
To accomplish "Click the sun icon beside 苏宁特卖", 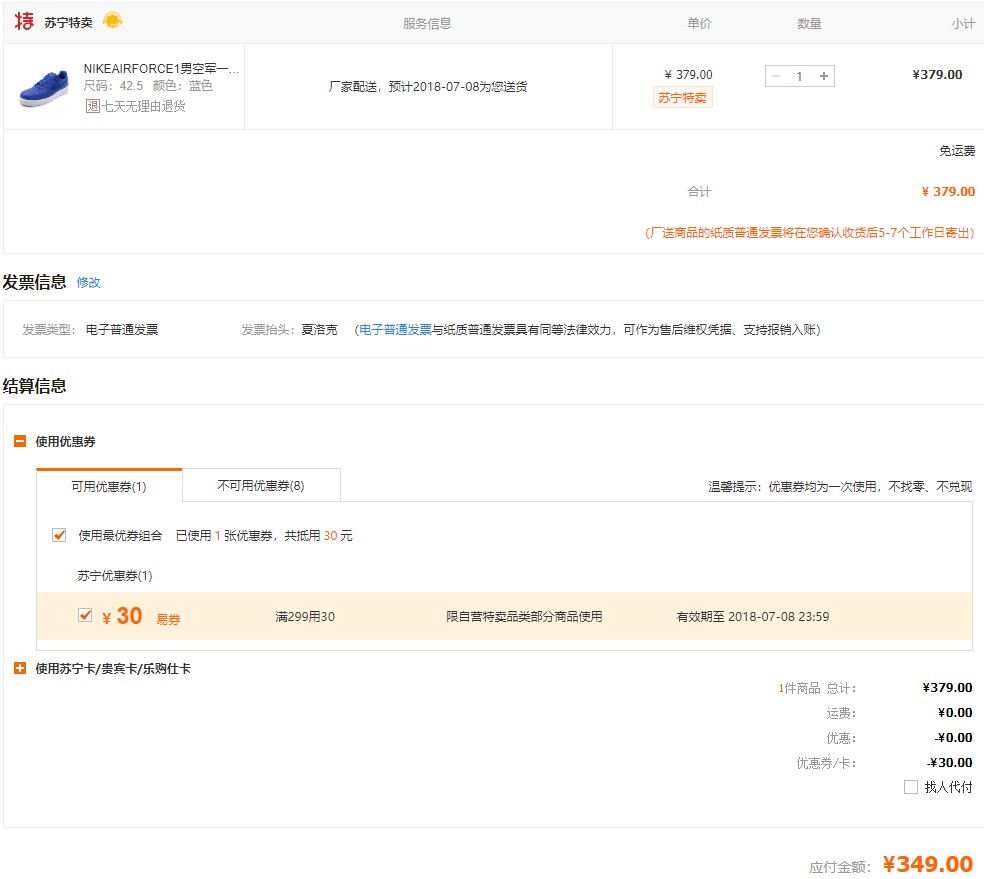I will coord(113,20).
